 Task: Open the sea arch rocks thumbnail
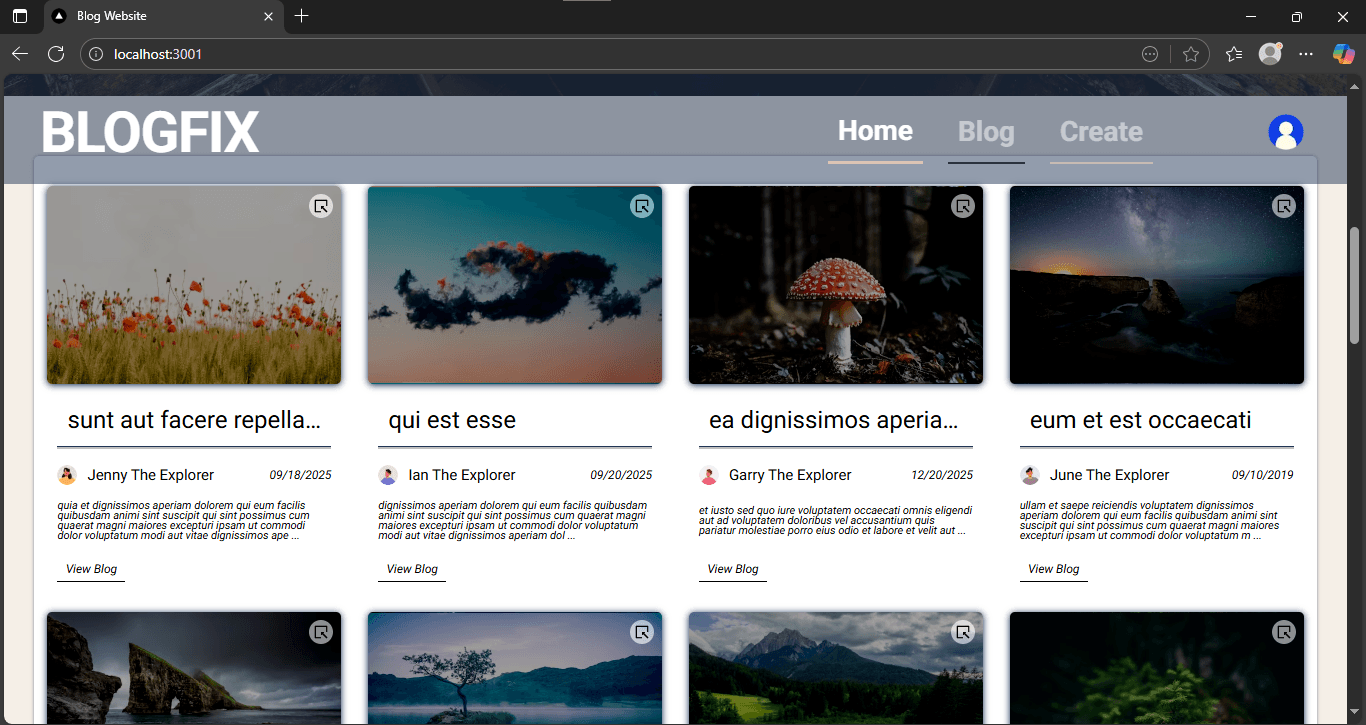pyautogui.click(x=194, y=668)
